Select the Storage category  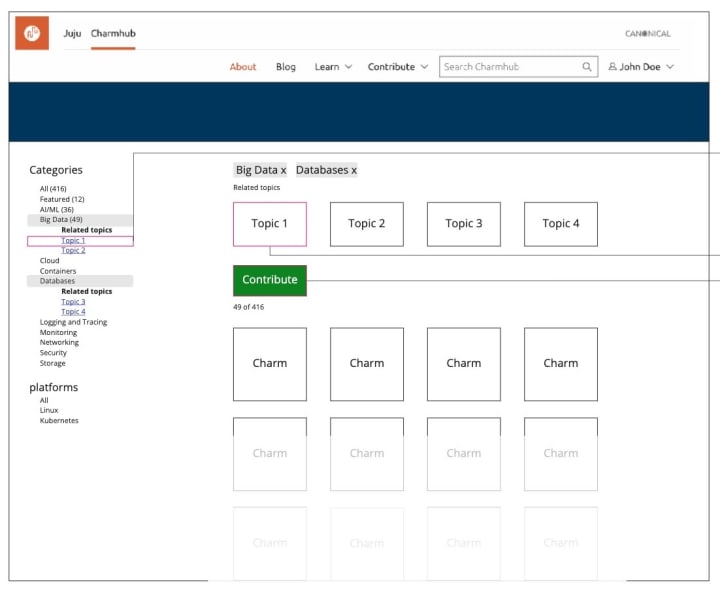coord(52,363)
